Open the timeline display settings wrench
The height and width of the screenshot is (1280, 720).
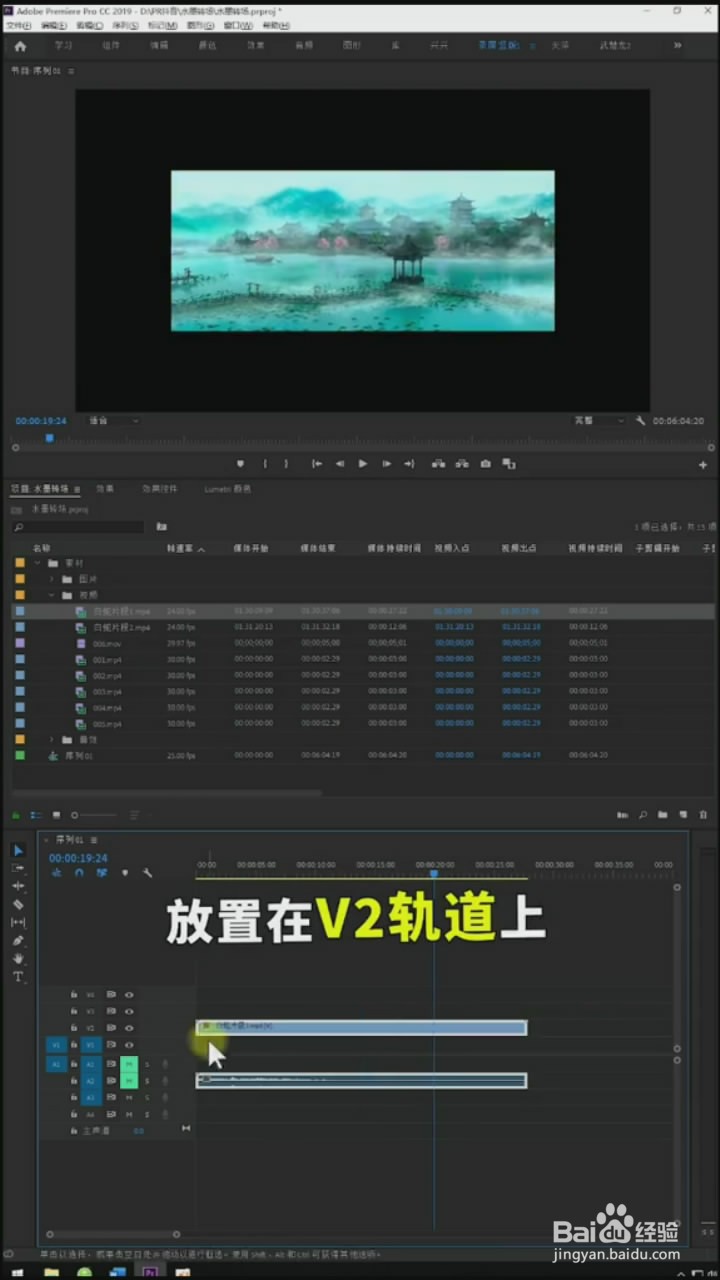tap(147, 873)
